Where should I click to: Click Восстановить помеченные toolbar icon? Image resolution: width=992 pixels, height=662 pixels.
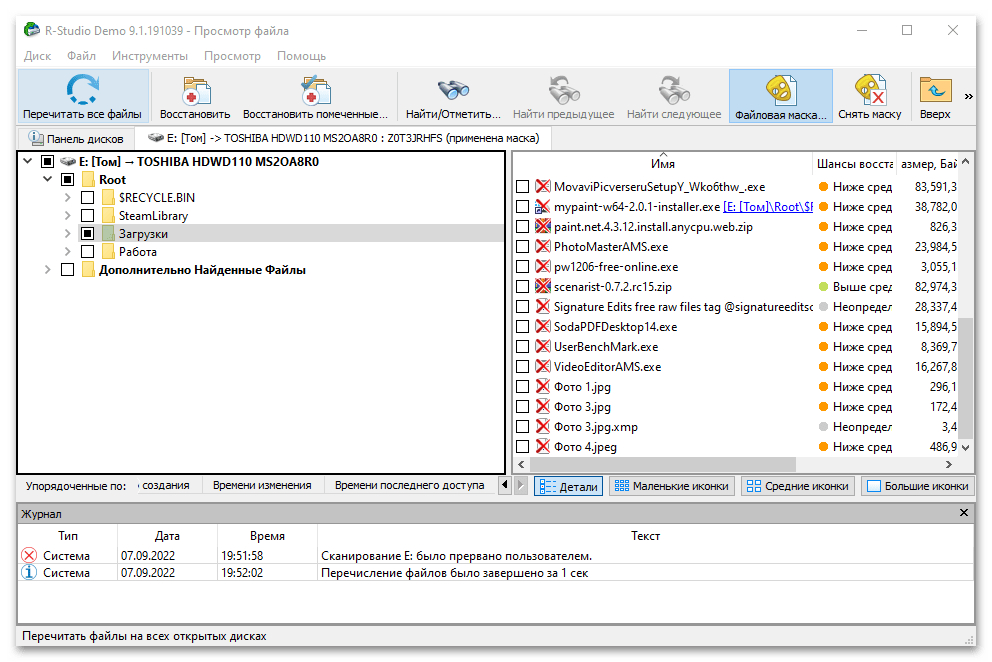point(315,93)
